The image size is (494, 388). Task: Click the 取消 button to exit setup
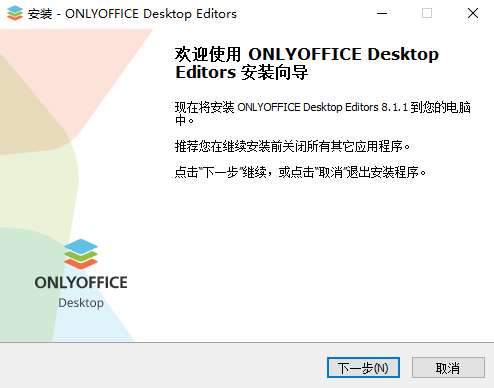448,368
